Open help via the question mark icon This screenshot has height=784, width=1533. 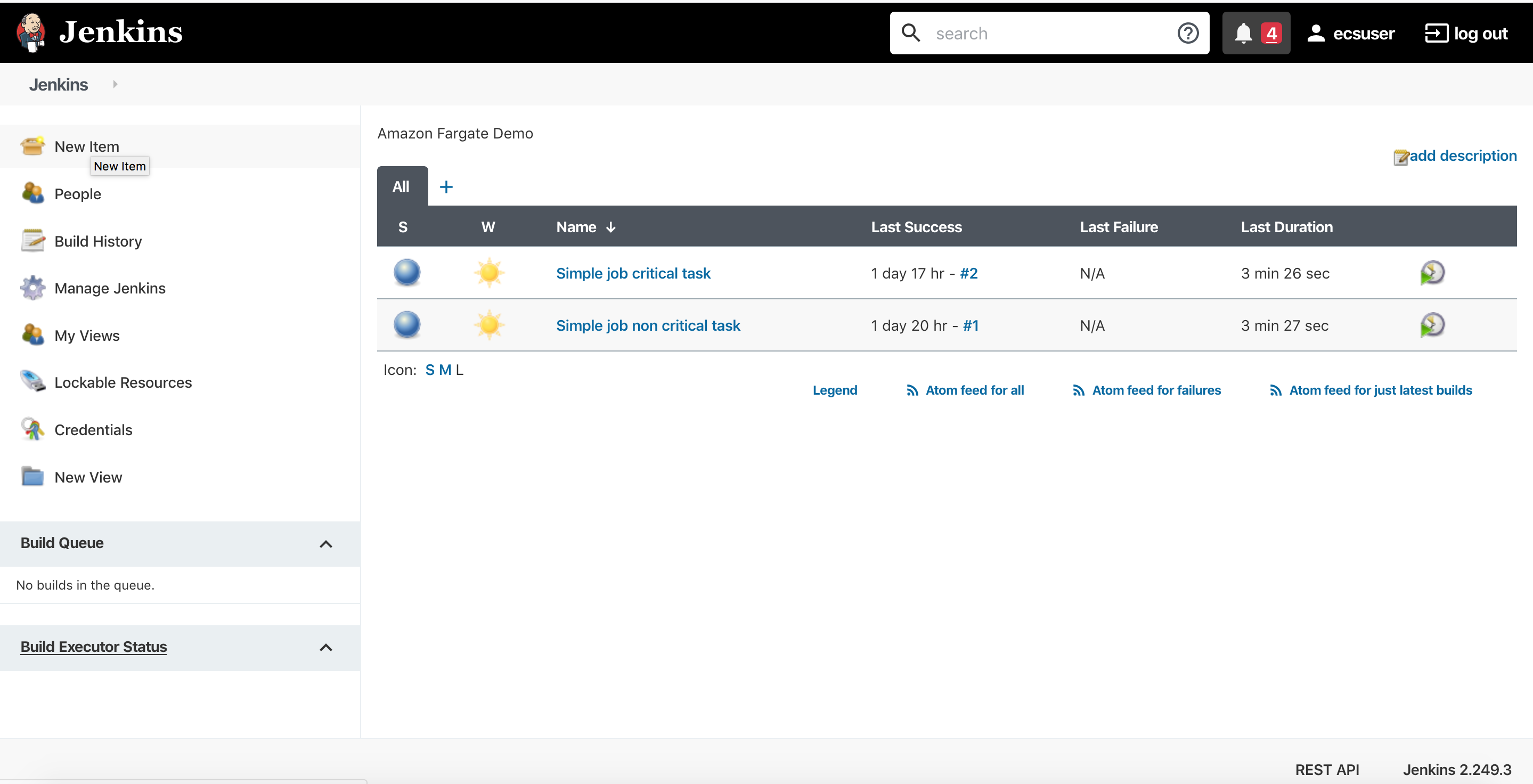1188,32
